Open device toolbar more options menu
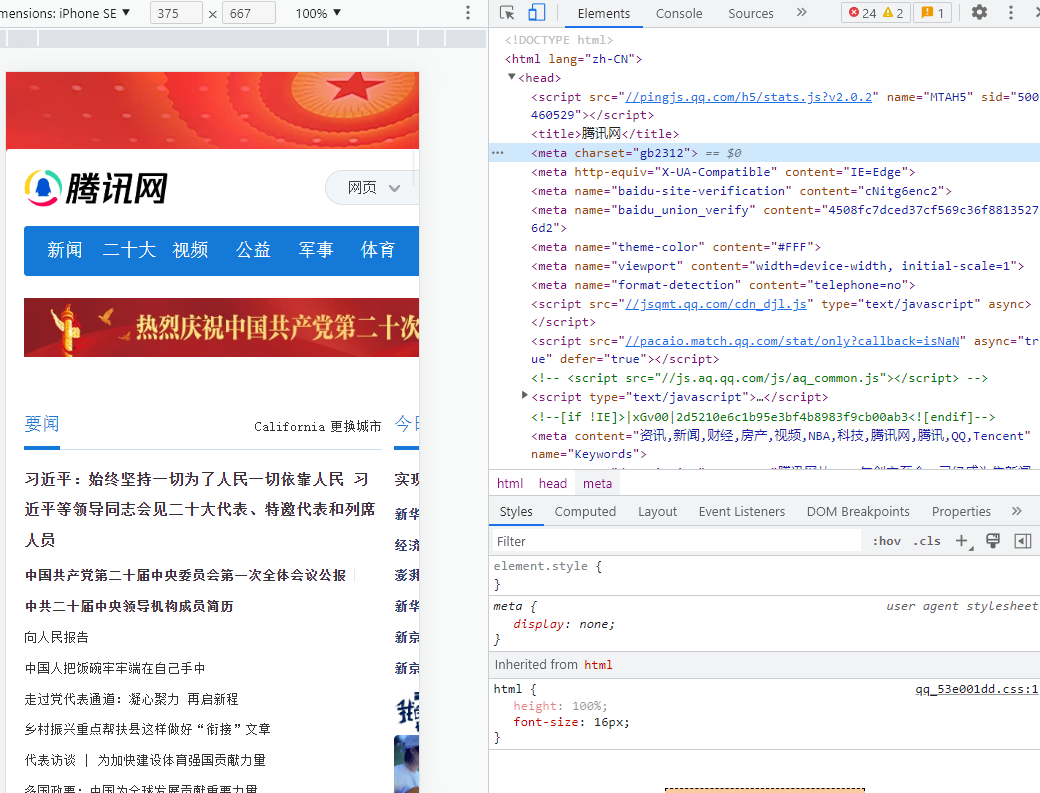Viewport: 1040px width, 793px height. (x=468, y=13)
